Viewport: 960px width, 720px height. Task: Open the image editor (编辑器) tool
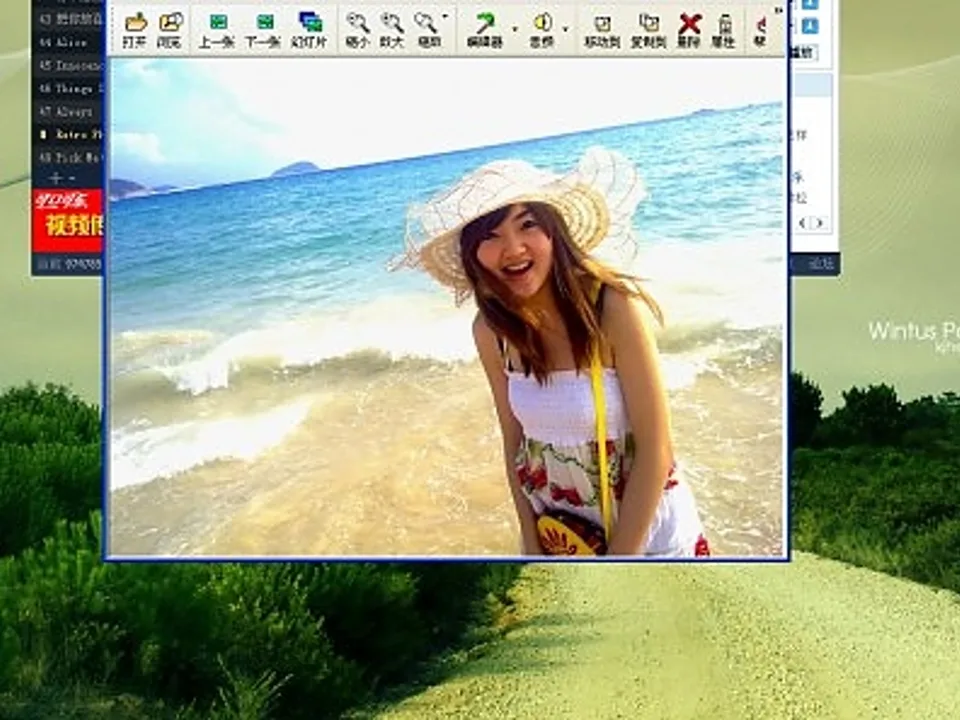(x=485, y=28)
